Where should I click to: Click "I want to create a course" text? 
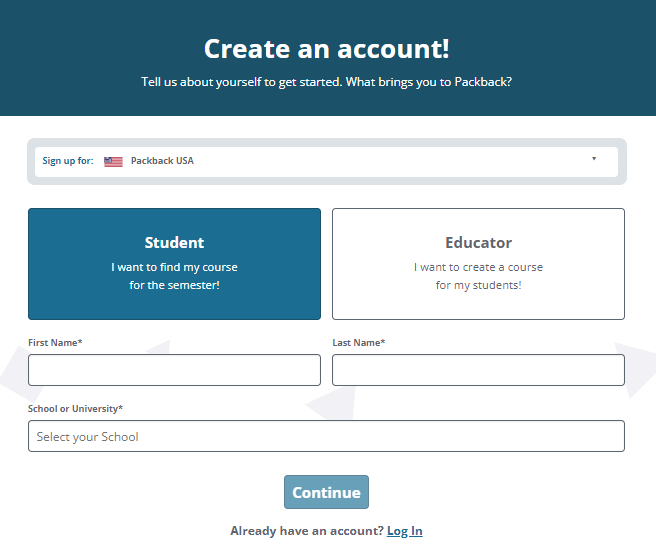pos(478,267)
